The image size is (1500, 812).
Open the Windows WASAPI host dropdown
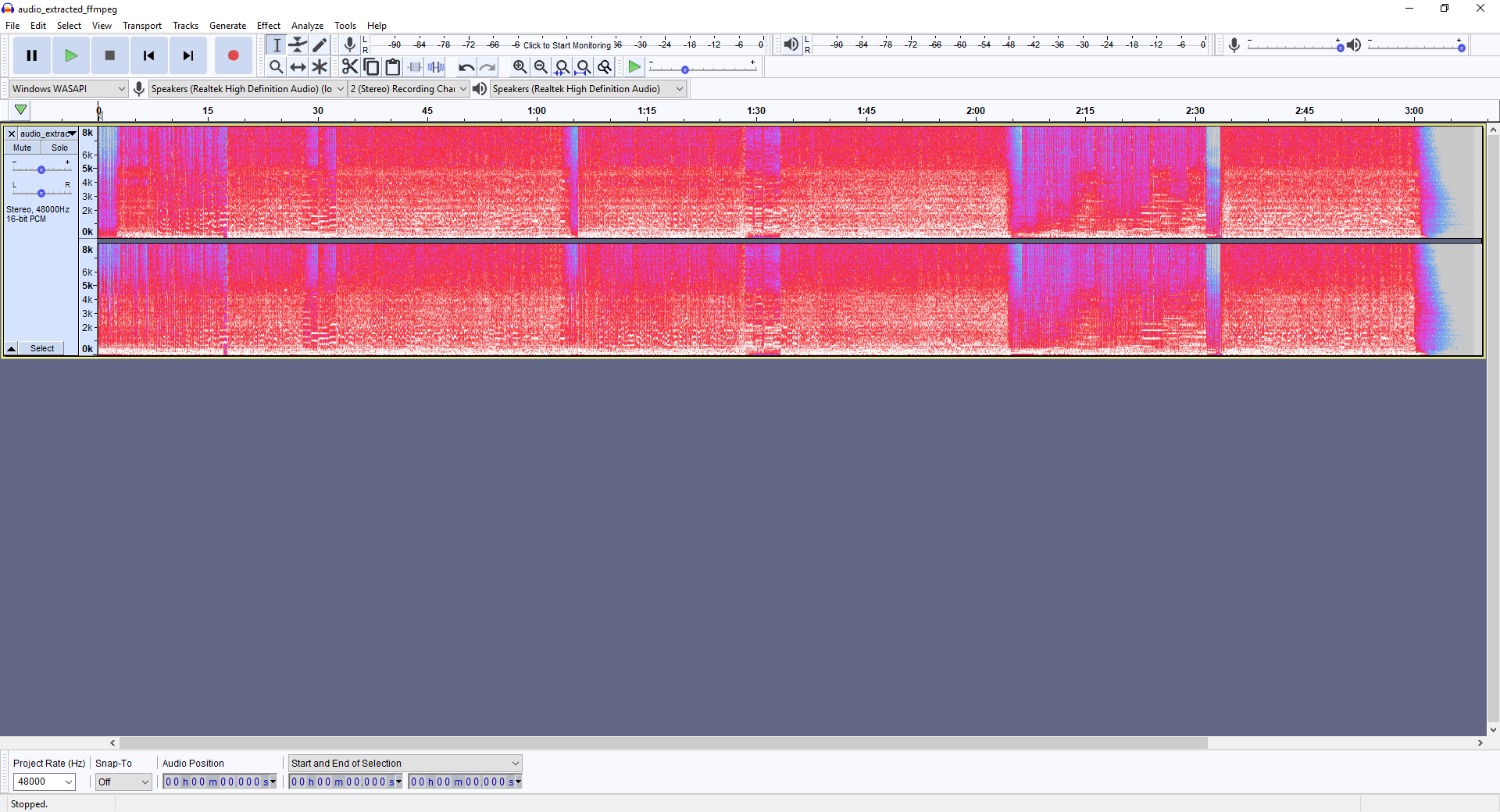click(68, 89)
